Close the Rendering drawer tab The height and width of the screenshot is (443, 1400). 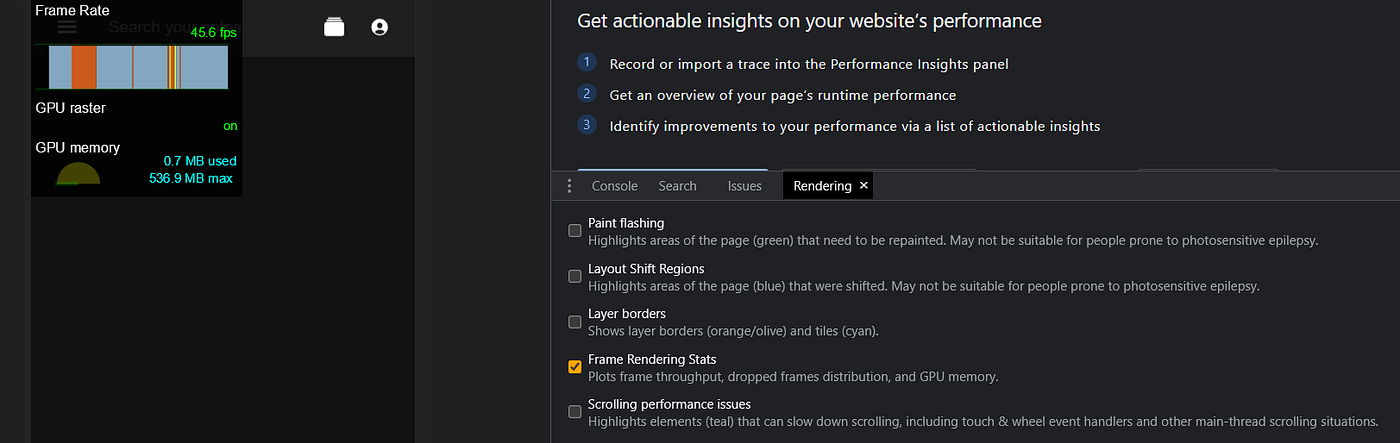pos(864,186)
